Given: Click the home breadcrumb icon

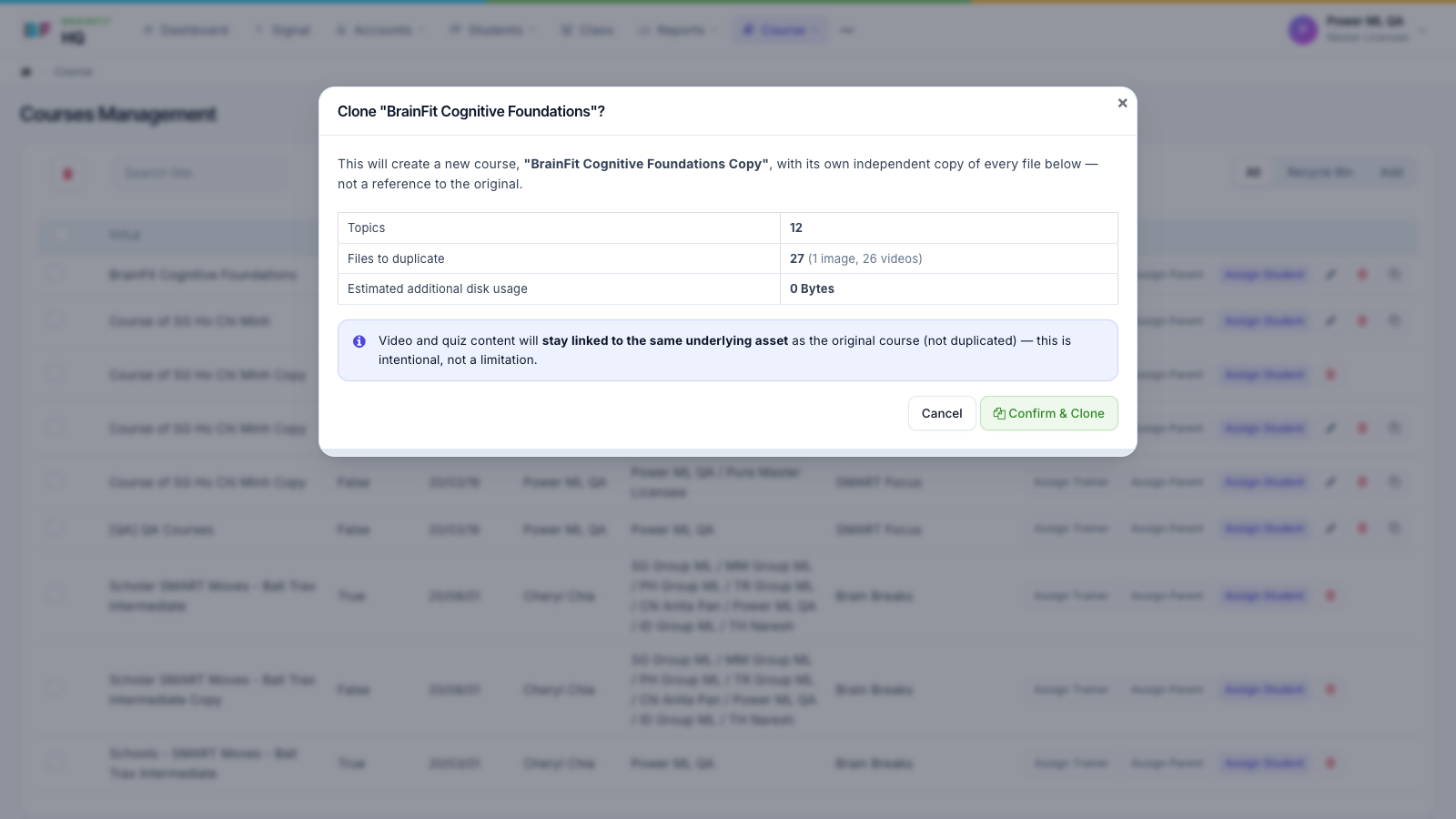Looking at the screenshot, I should tap(26, 72).
